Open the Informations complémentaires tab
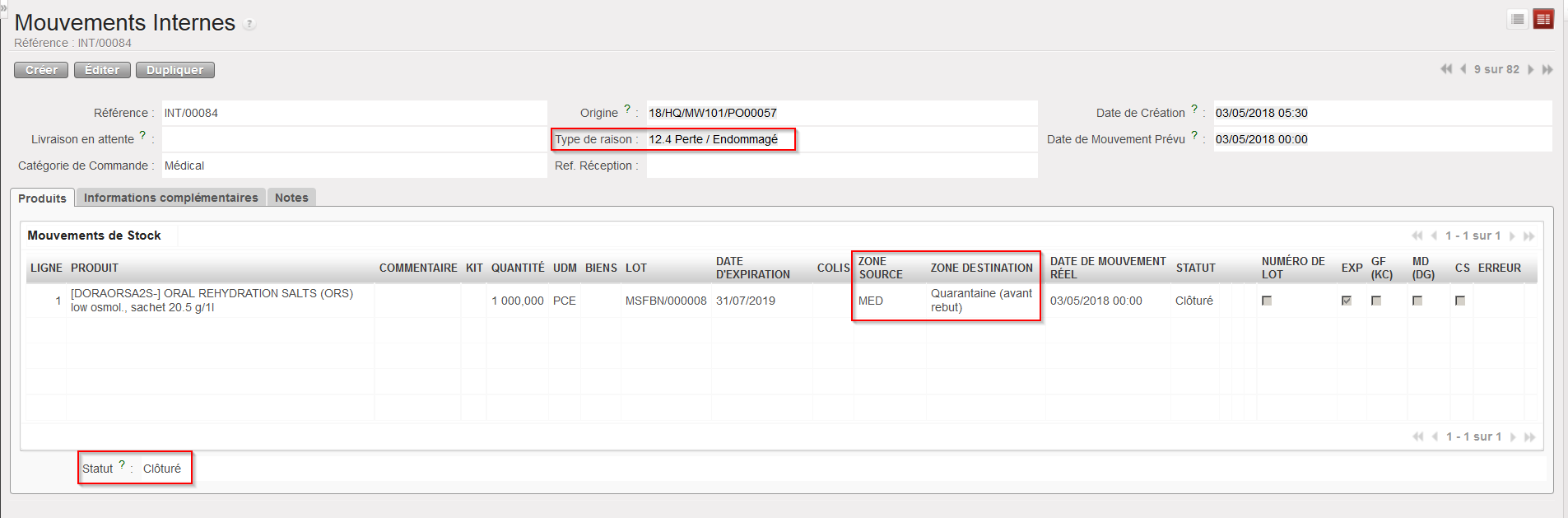 170,198
